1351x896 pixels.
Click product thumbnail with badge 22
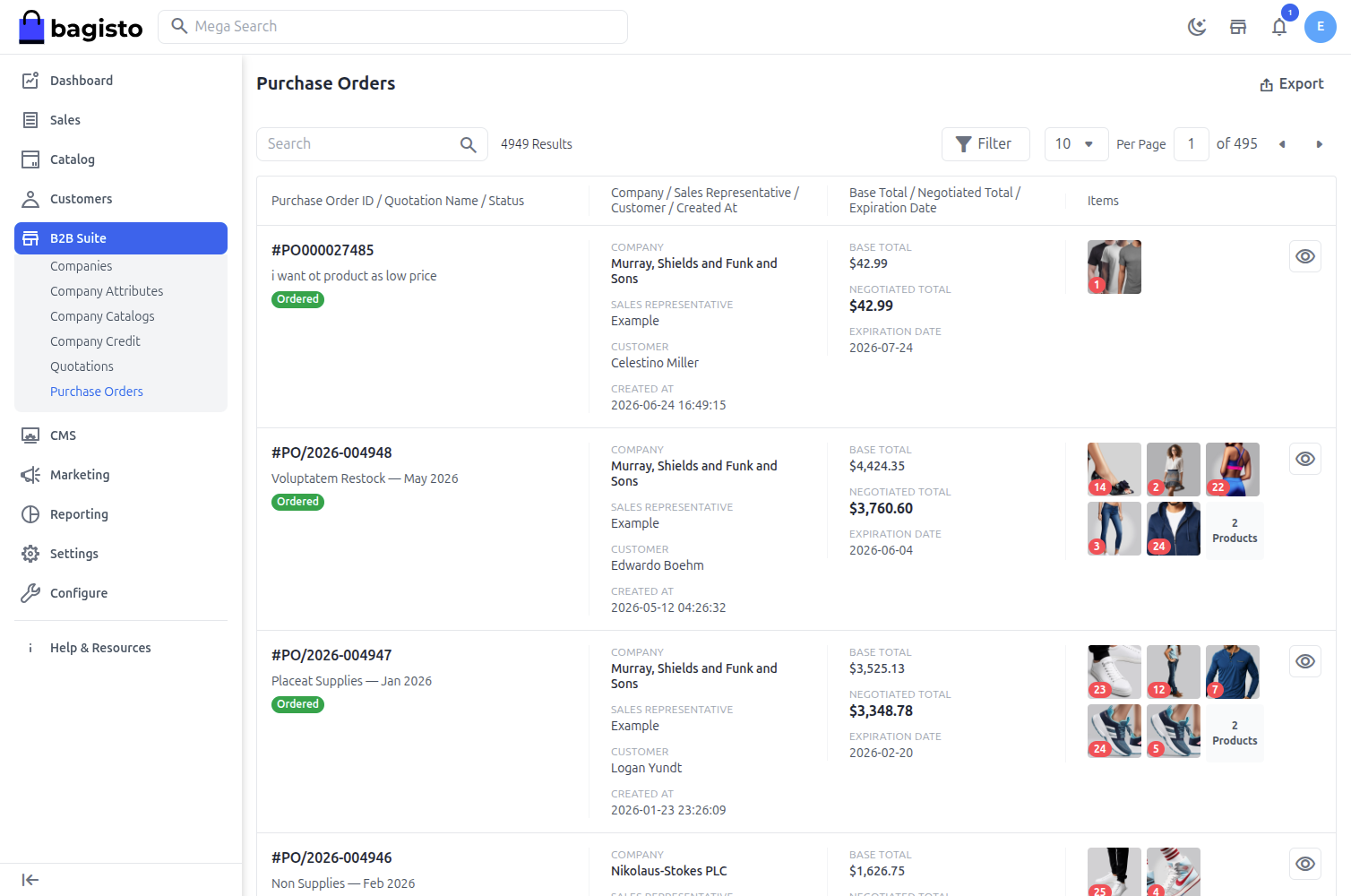tap(1233, 470)
